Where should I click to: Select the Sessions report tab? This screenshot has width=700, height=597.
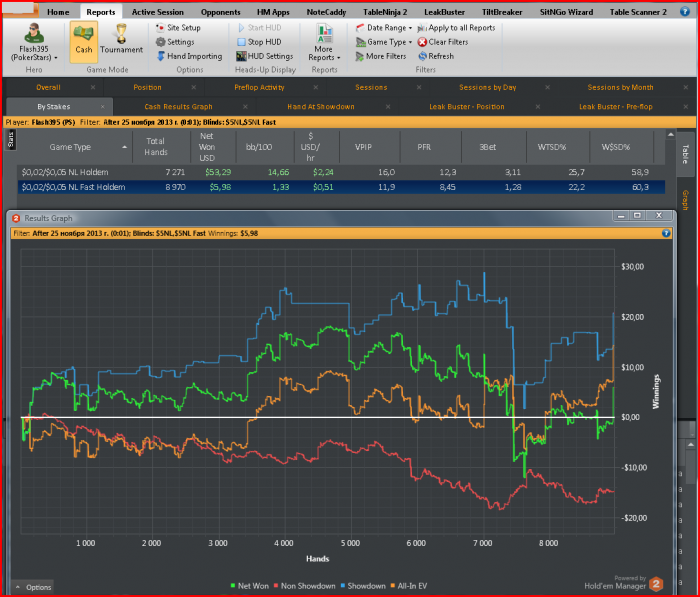point(371,88)
